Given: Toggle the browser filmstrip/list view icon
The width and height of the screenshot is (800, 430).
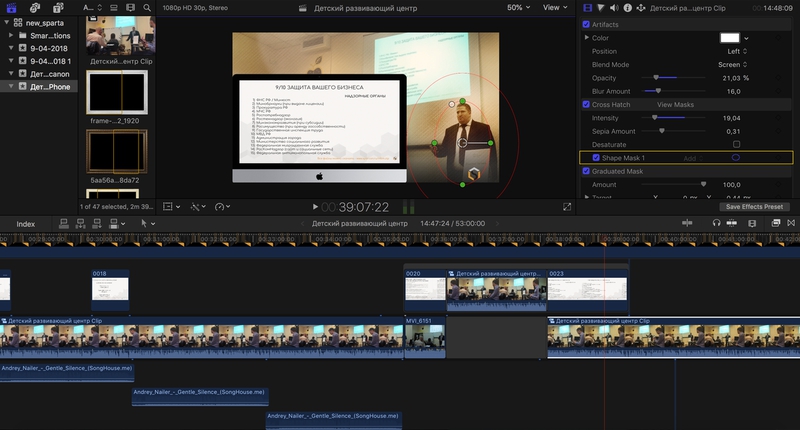Looking at the screenshot, I should pyautogui.click(x=114, y=8).
